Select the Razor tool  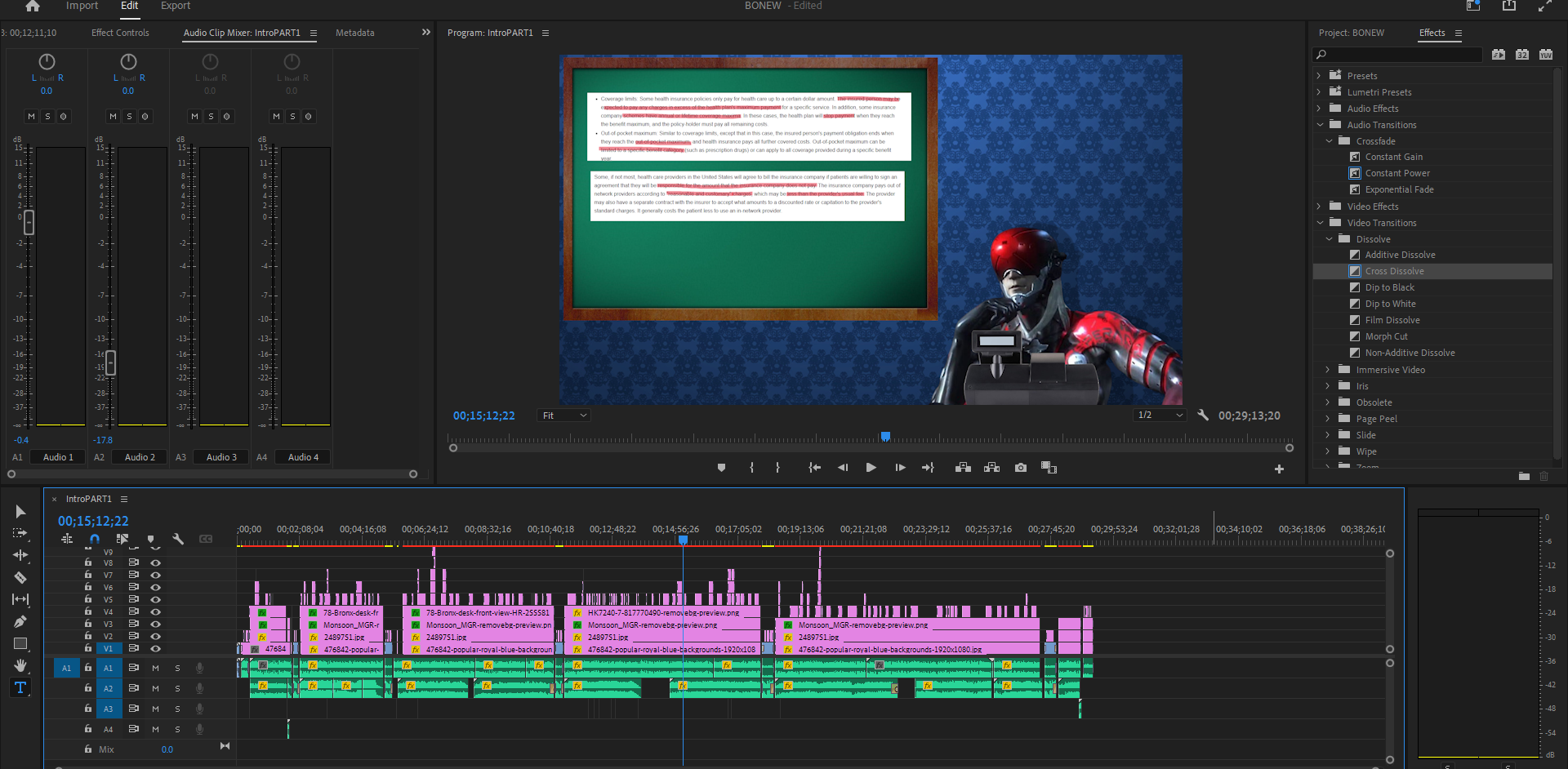pyautogui.click(x=20, y=577)
